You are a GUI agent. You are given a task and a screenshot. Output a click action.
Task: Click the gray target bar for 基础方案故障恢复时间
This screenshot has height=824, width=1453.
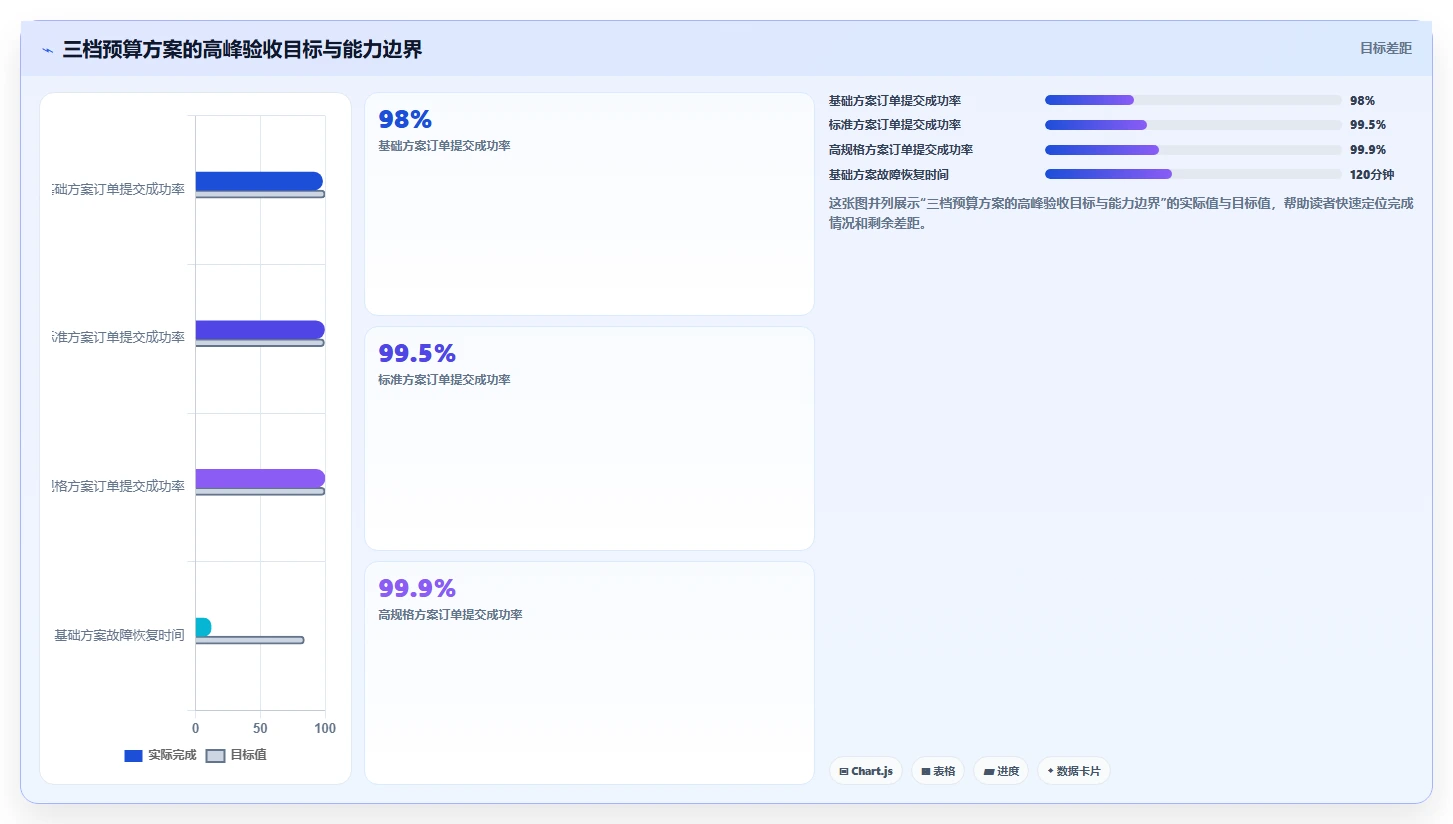pyautogui.click(x=249, y=640)
